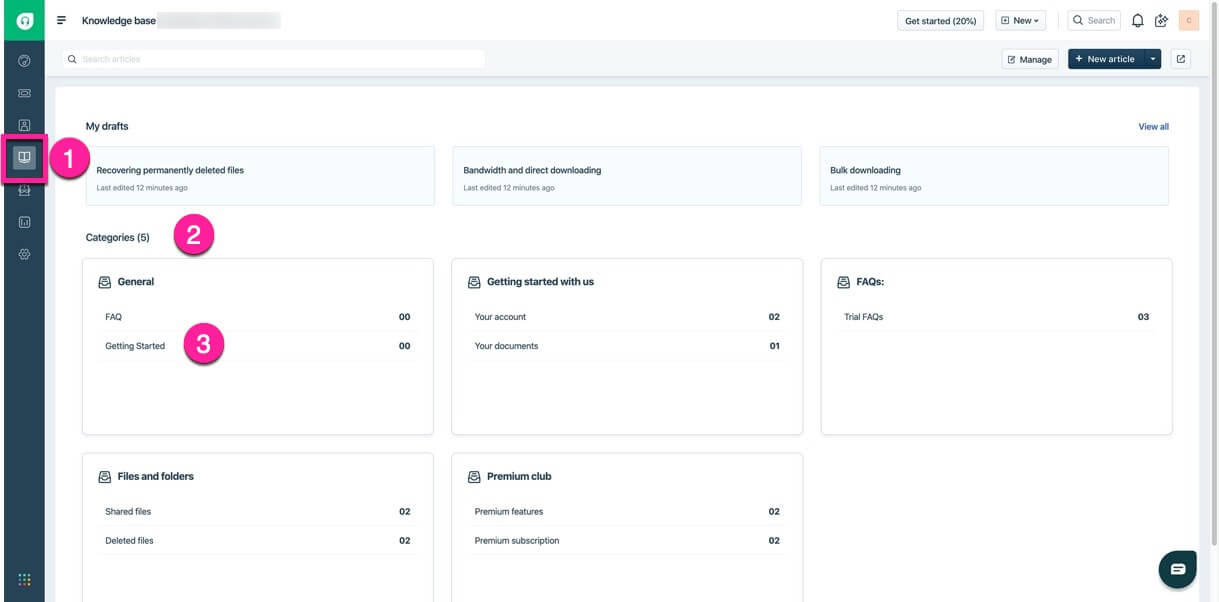Open the Contacts icon in the sidebar
Screen dimensions: 1219x602
(x=23, y=124)
